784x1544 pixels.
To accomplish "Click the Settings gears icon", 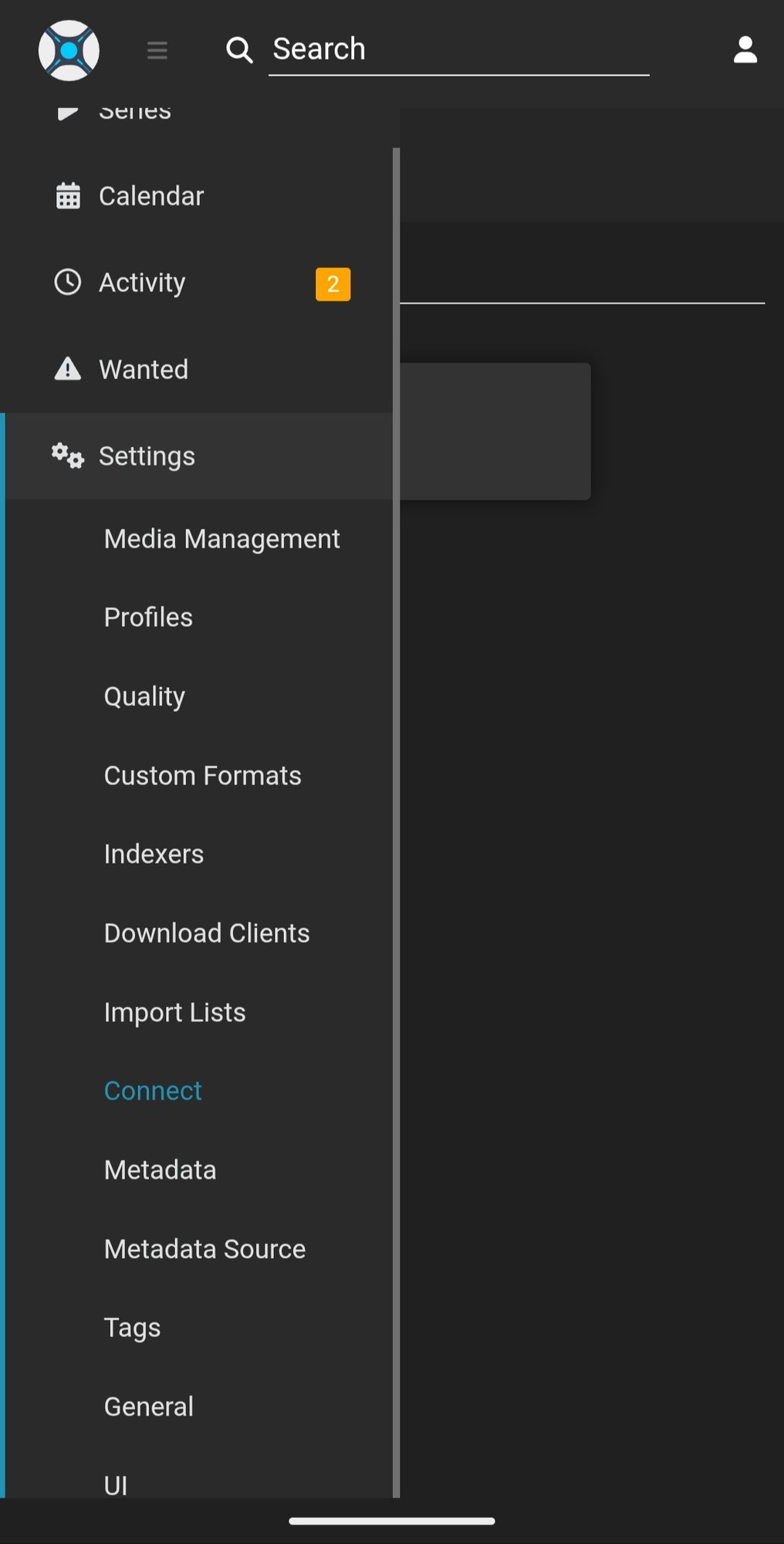I will (x=68, y=456).
